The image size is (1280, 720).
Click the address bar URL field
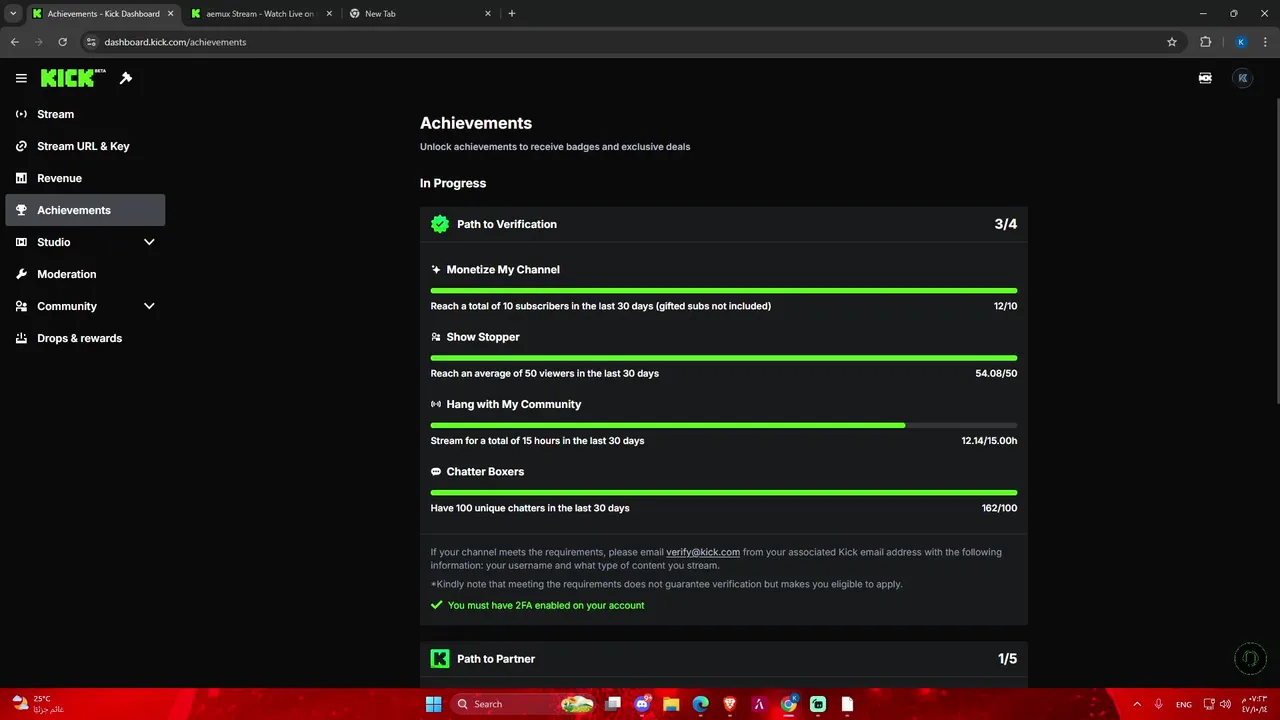tap(630, 42)
